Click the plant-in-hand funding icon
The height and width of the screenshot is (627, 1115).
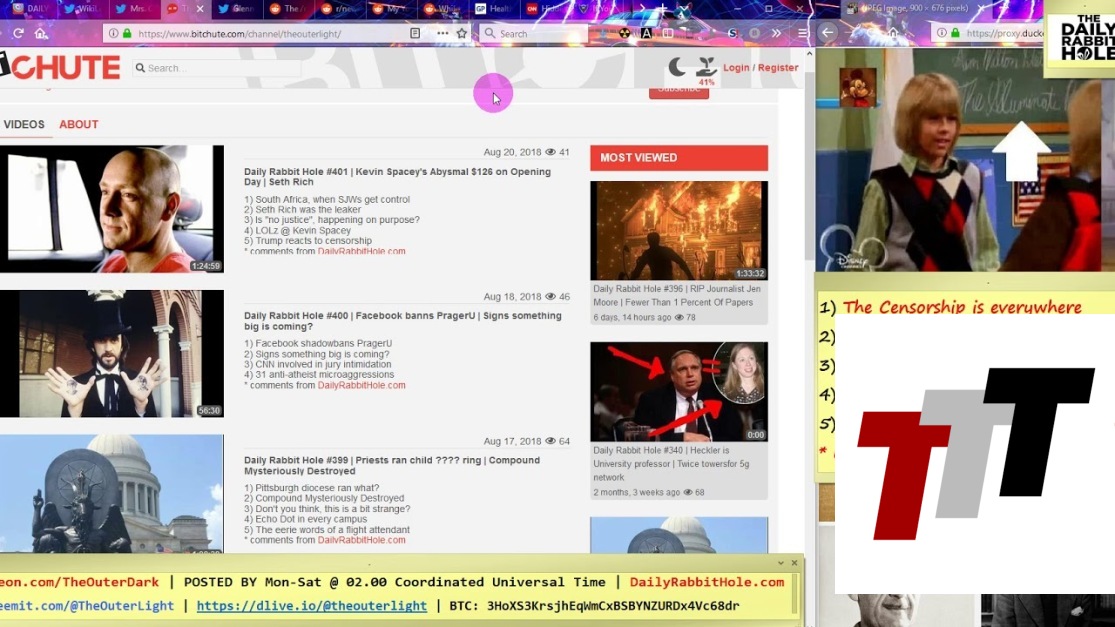[x=707, y=67]
